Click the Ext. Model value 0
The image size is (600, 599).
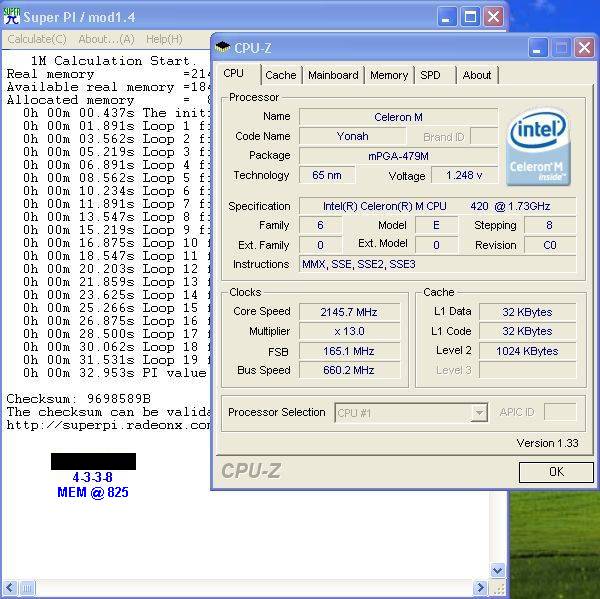436,245
